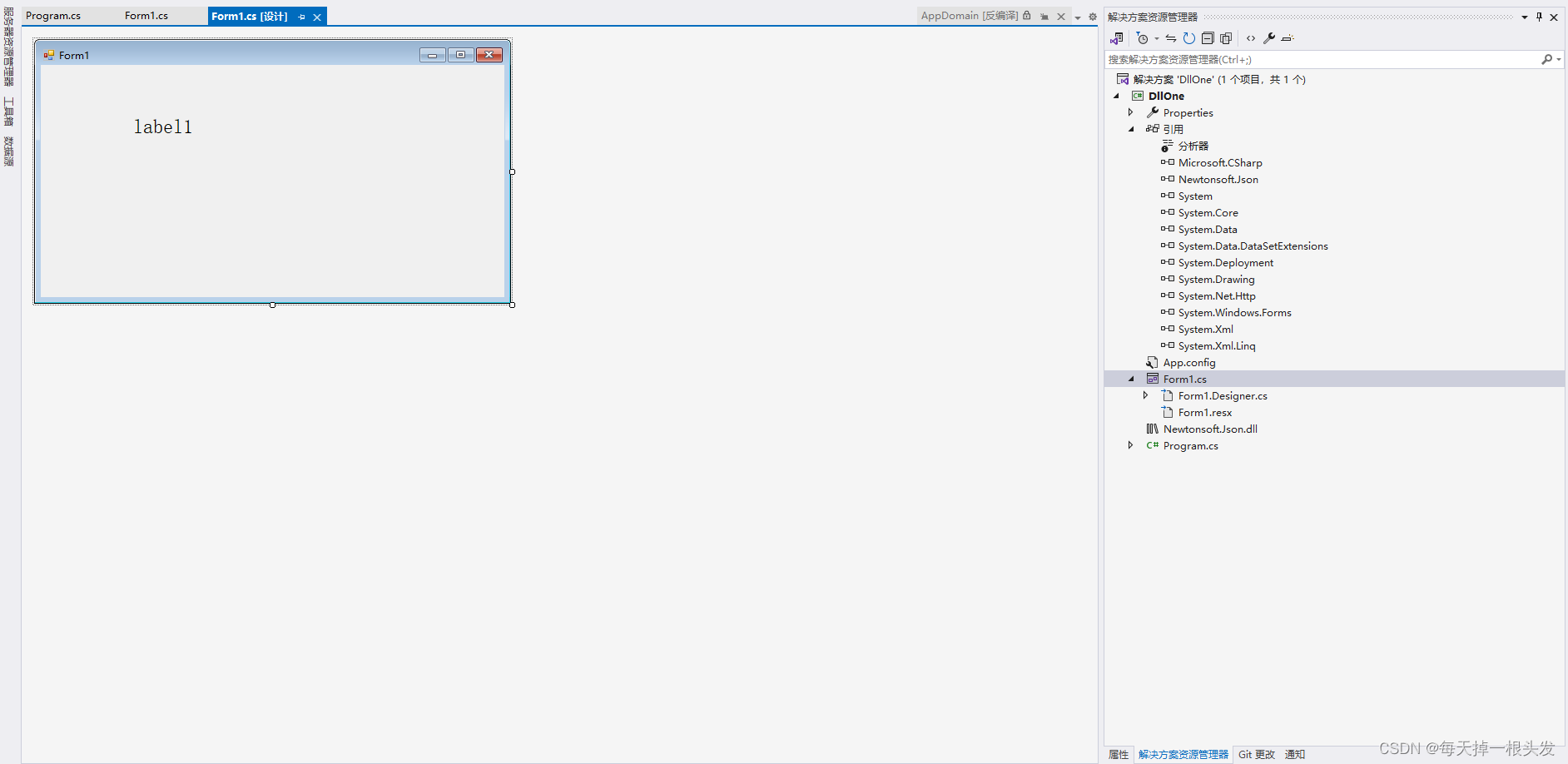
Task: Close the AppDomain [反编译] tab
Action: coord(1061,17)
